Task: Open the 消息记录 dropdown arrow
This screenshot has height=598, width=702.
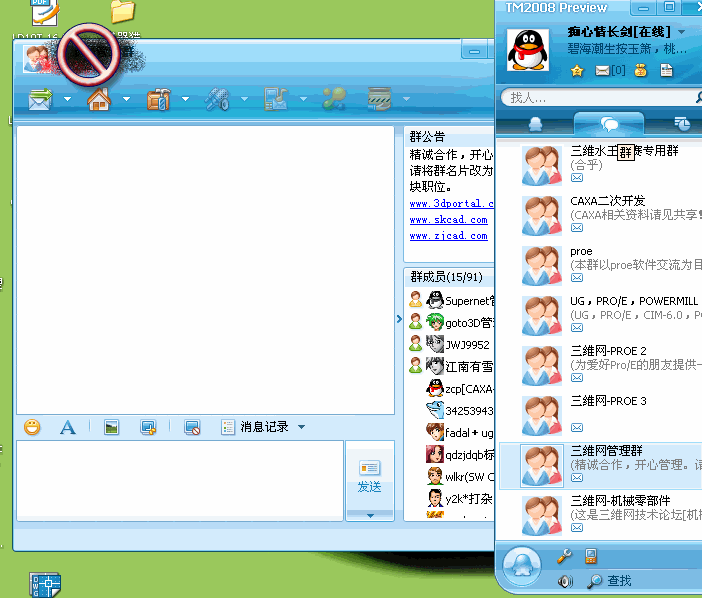Action: coord(302,427)
